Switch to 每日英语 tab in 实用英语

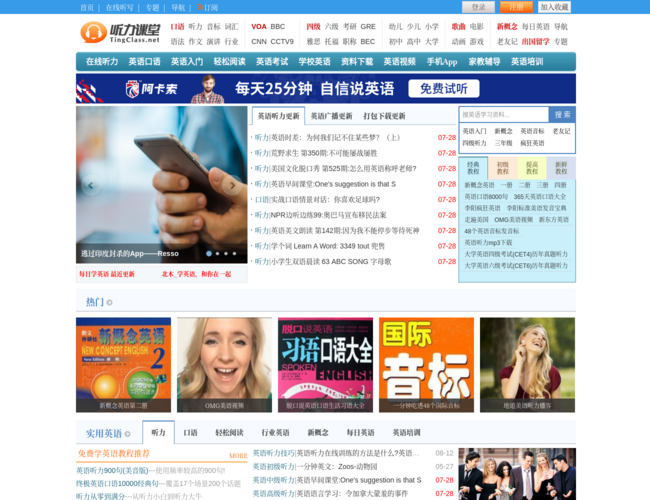[361, 433]
